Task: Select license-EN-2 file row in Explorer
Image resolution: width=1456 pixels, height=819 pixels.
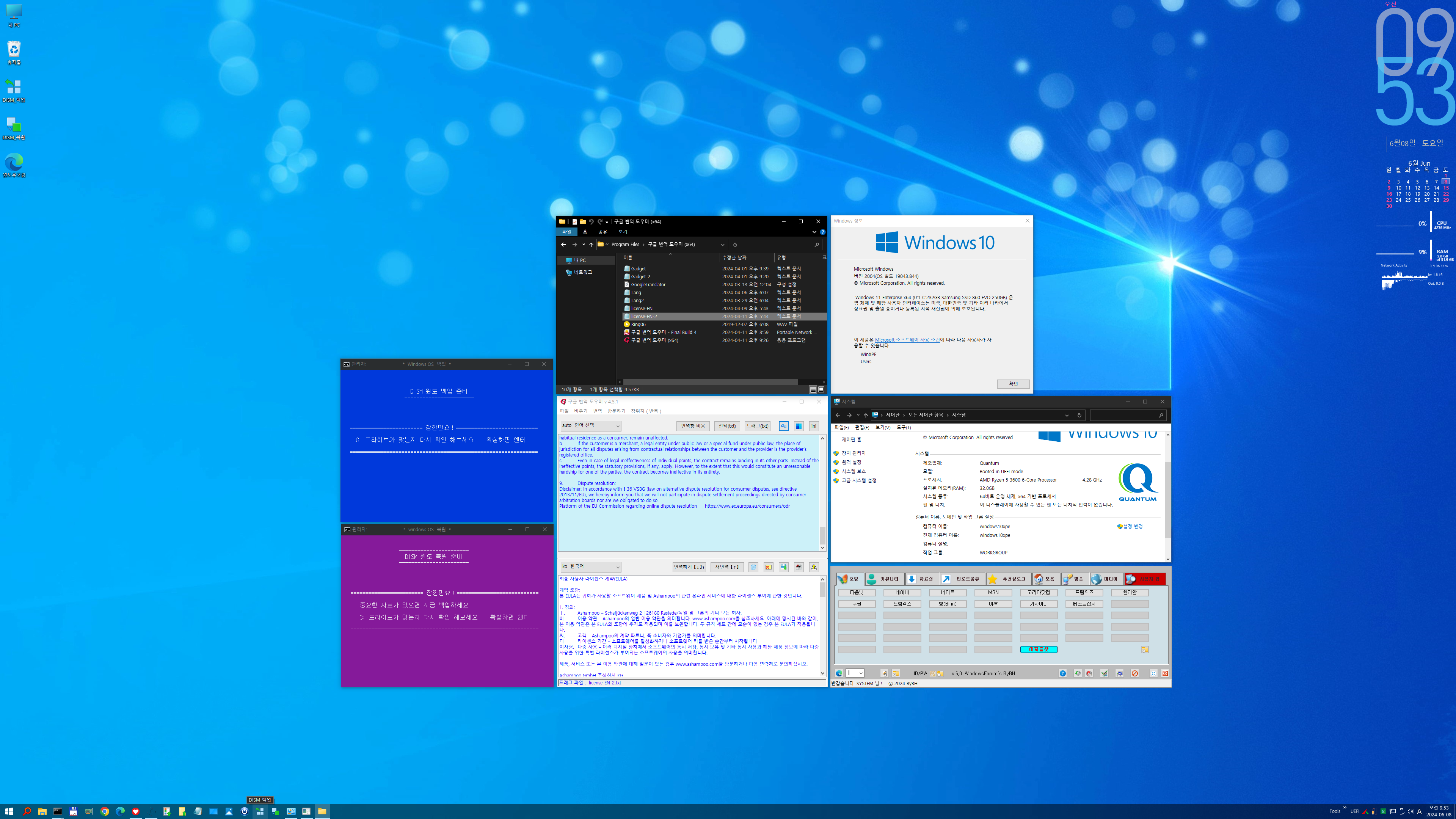Action: tap(724, 317)
